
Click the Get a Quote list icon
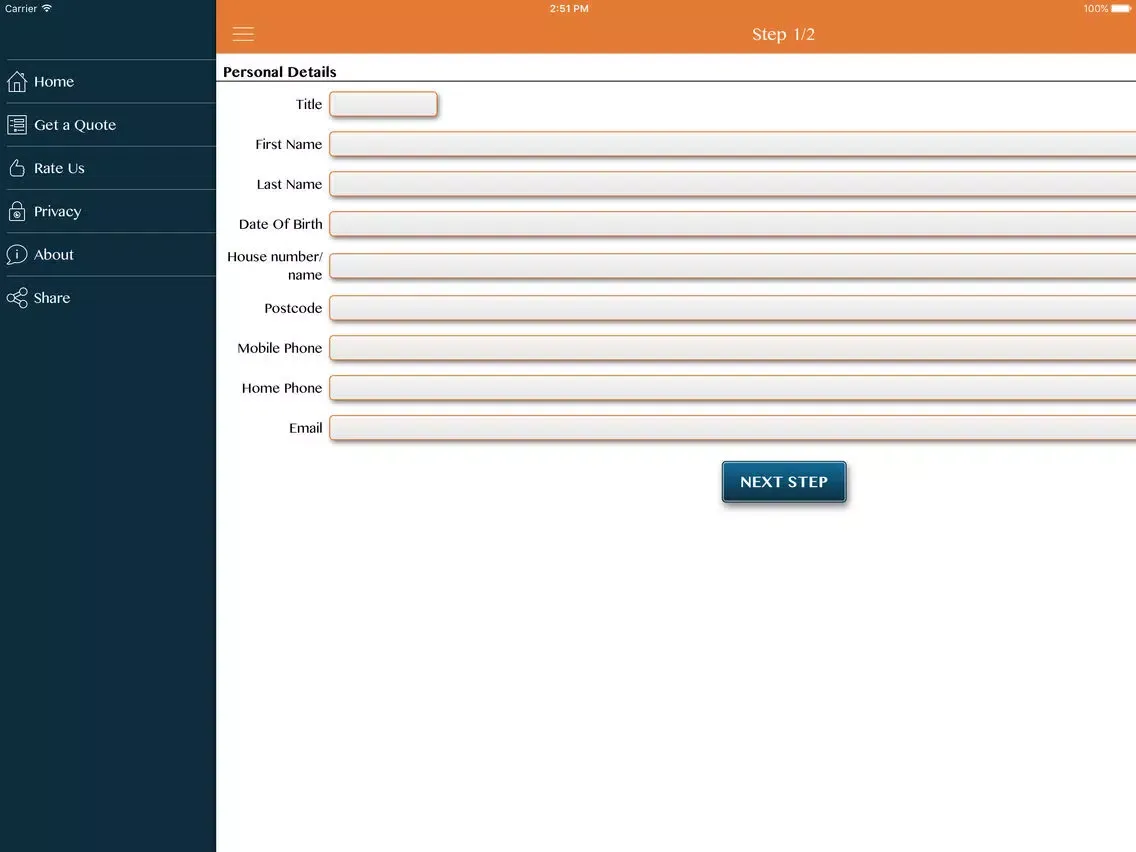pos(17,125)
